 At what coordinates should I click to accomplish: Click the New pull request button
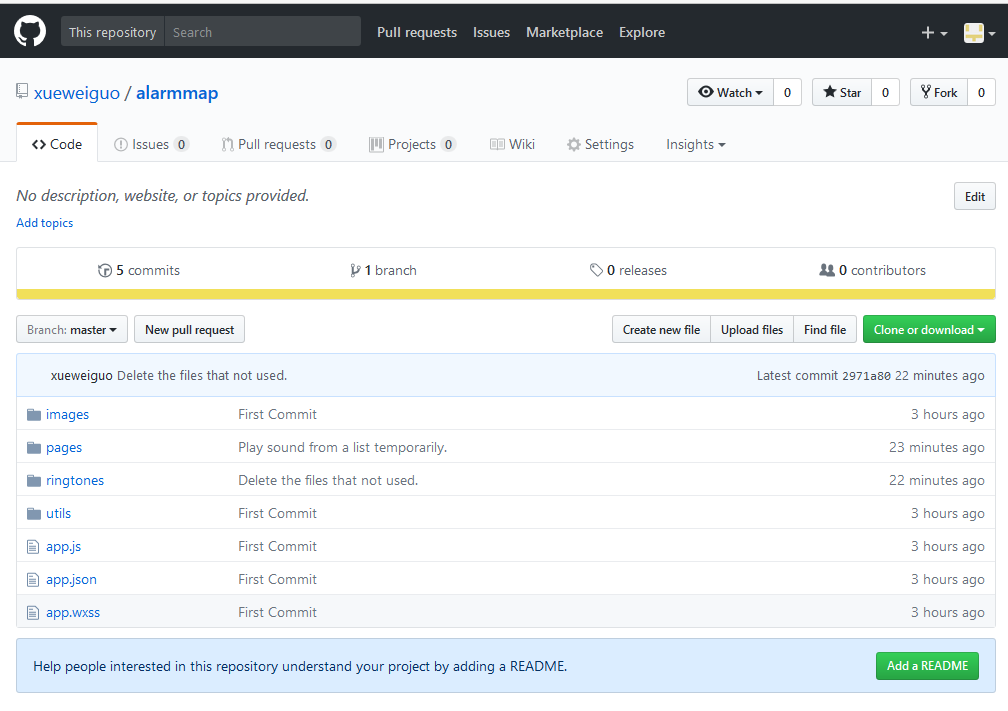189,329
